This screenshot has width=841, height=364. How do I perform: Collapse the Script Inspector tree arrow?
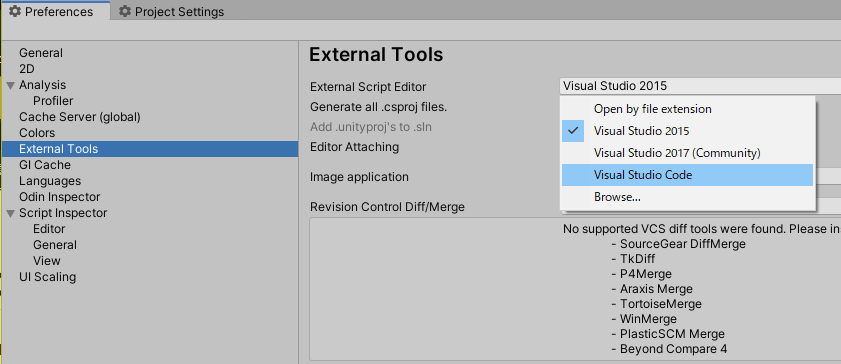[10, 213]
